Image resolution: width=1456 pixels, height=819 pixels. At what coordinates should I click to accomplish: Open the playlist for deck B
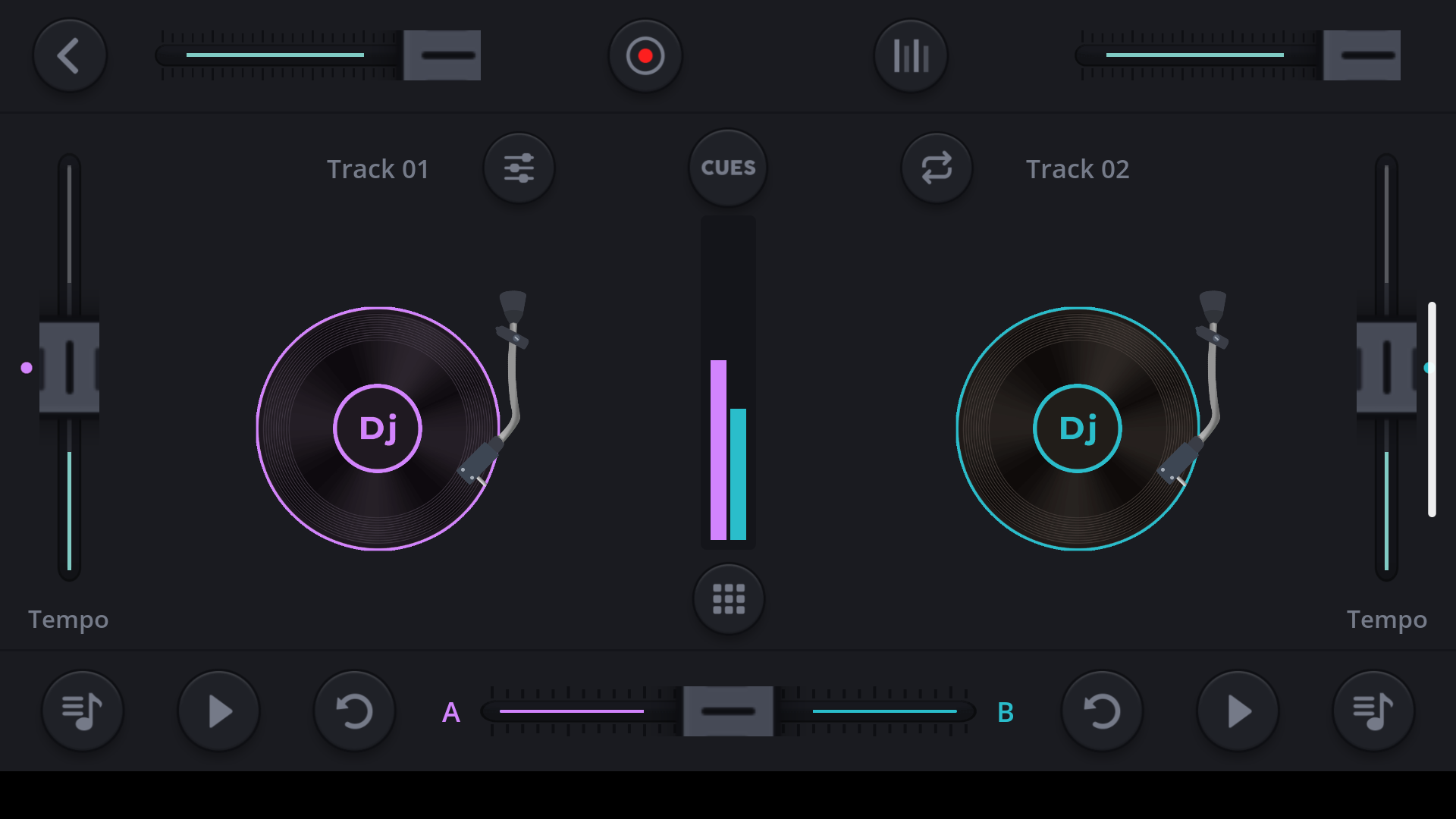[x=1374, y=711]
